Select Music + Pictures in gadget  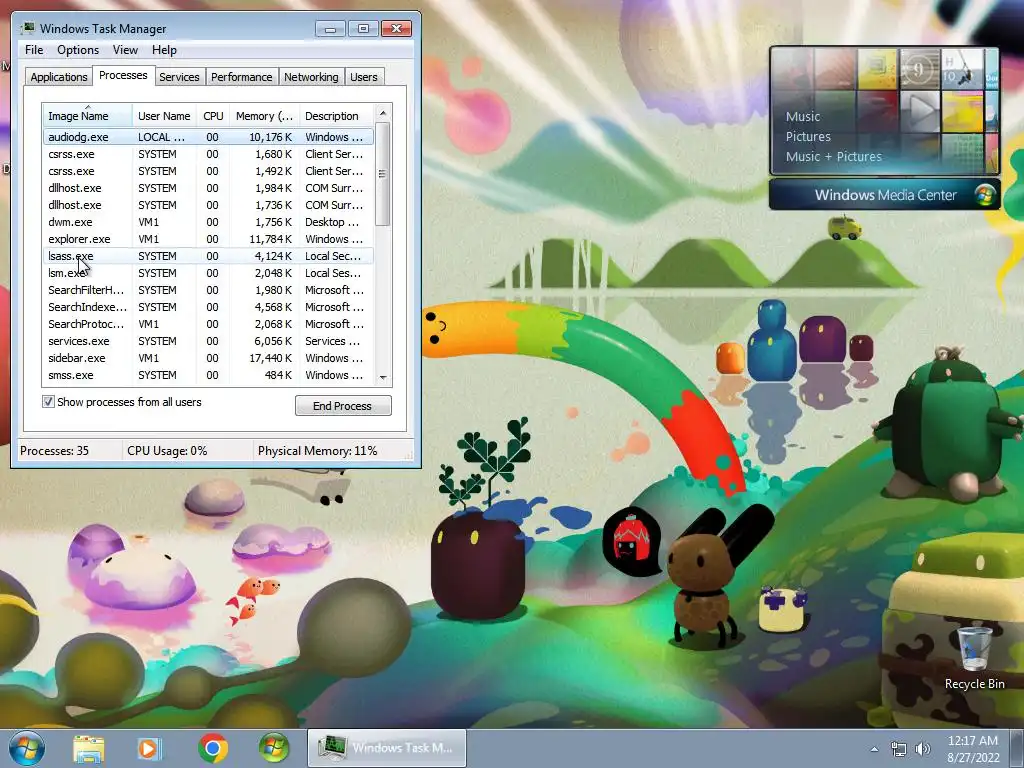tap(833, 157)
